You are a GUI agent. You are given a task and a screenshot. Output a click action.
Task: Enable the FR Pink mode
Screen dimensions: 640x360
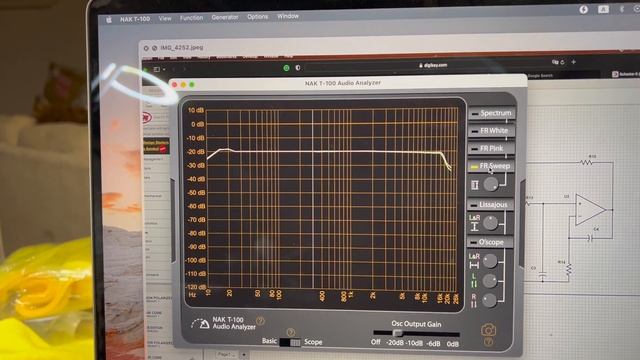tap(491, 149)
